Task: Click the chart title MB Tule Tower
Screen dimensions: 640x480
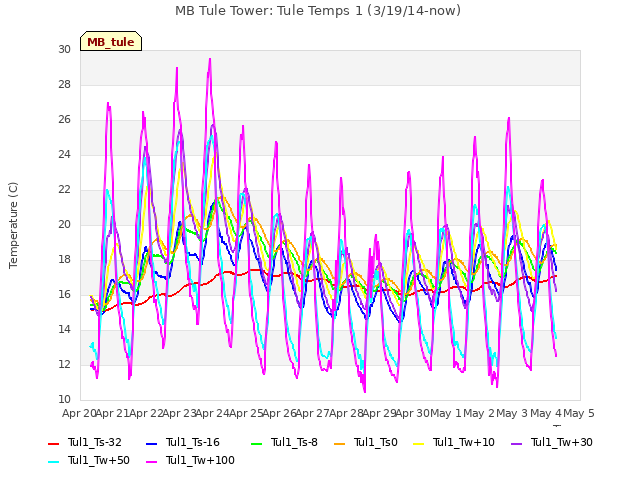Action: (318, 11)
